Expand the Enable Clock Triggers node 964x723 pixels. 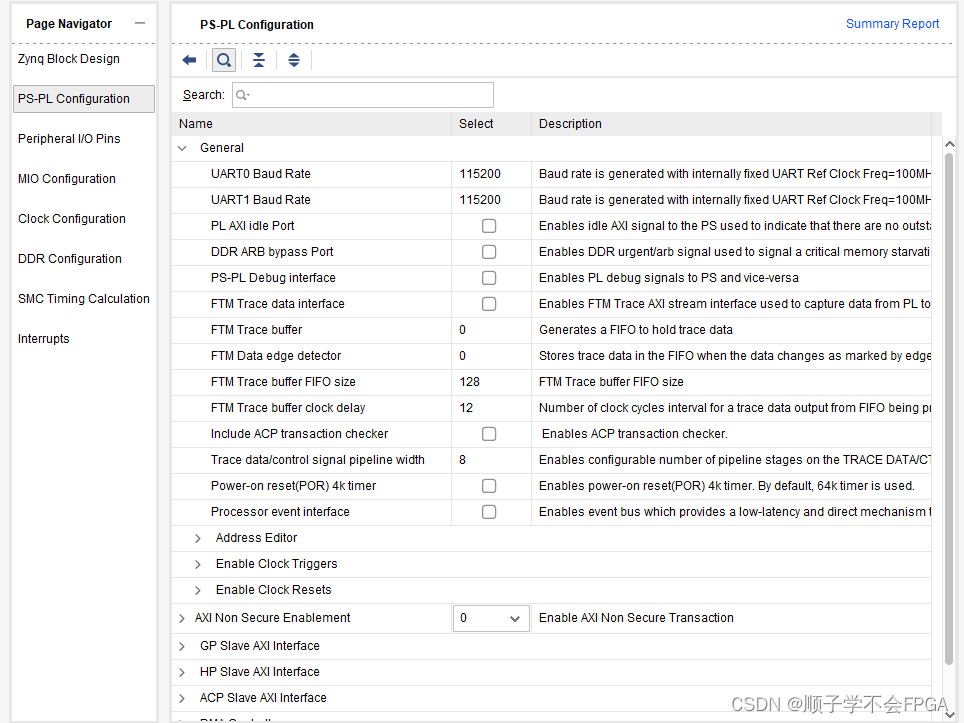(x=197, y=564)
